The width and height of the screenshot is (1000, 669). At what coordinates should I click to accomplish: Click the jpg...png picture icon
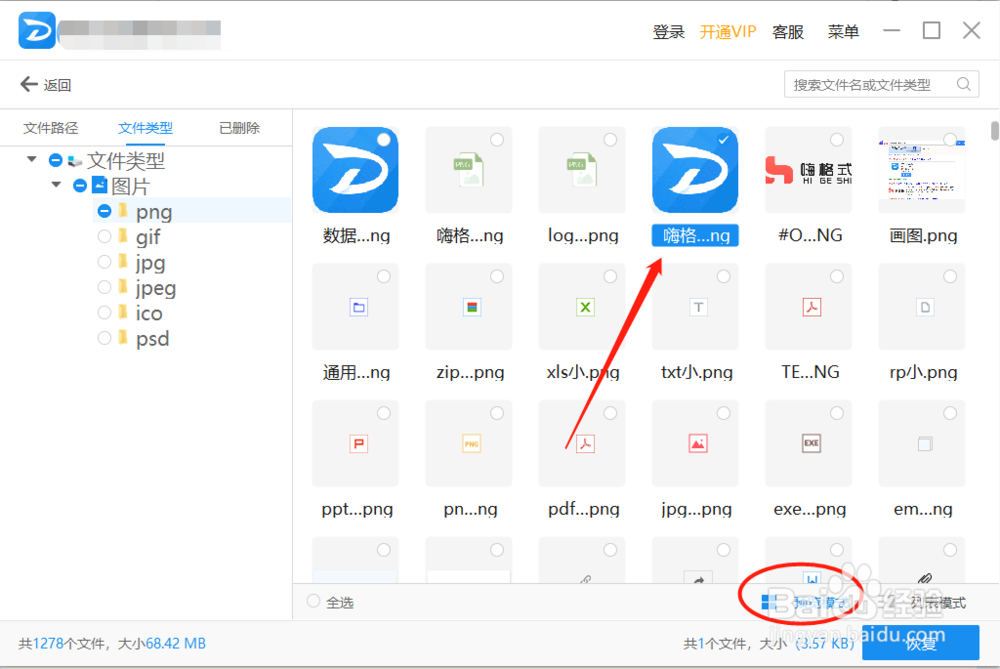point(698,444)
